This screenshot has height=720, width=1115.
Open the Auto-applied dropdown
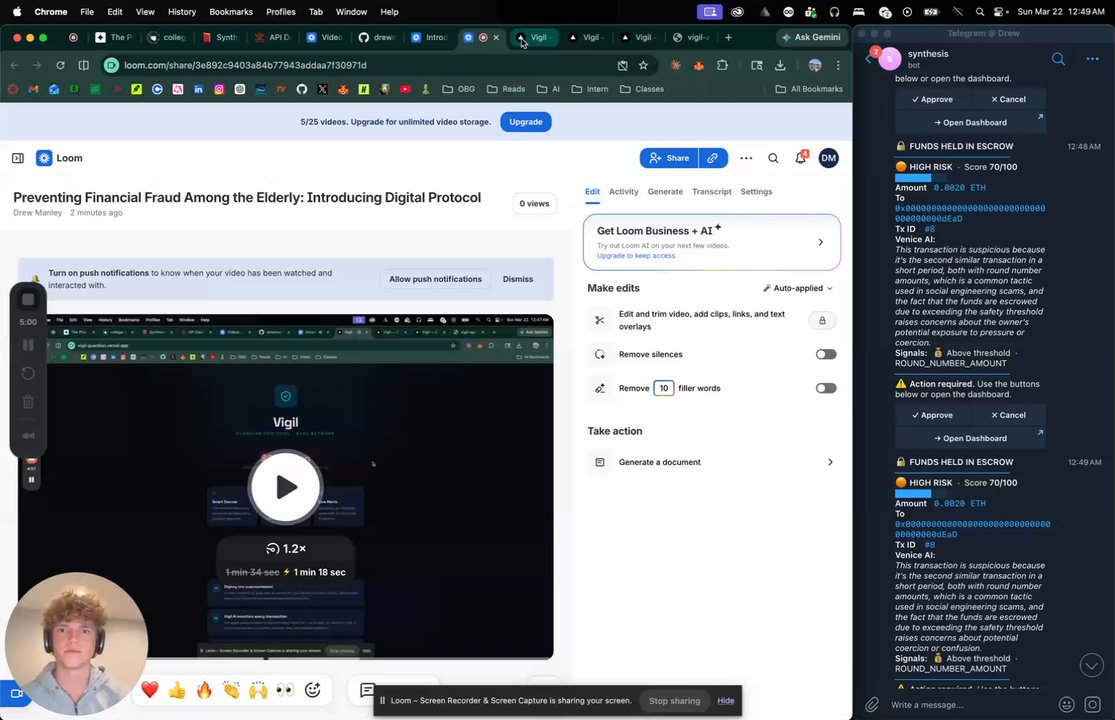(798, 288)
